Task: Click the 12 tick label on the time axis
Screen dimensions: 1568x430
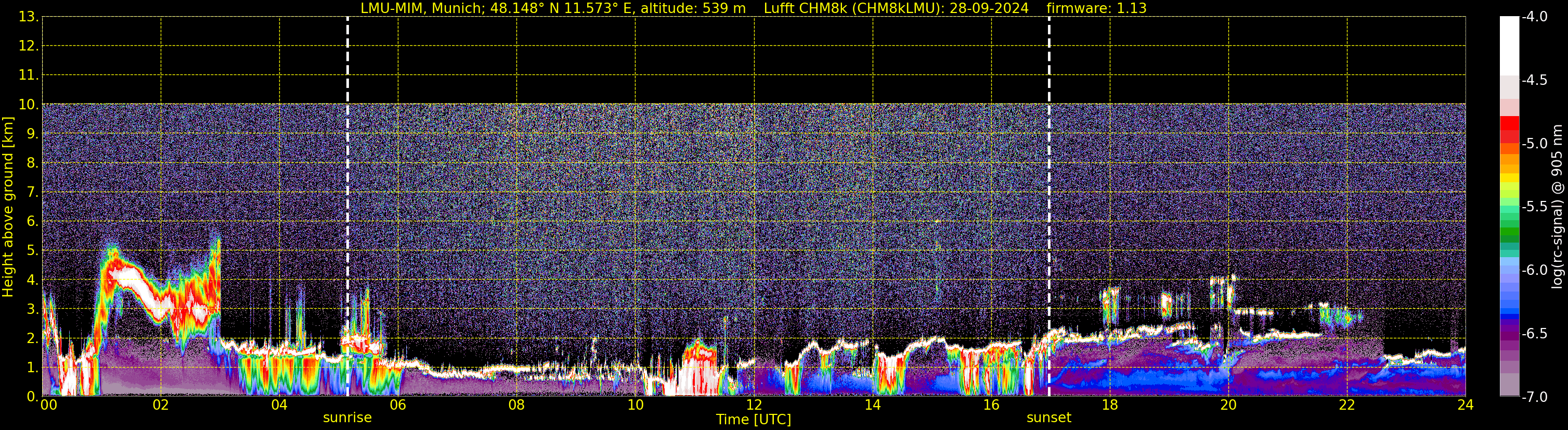Action: (754, 405)
